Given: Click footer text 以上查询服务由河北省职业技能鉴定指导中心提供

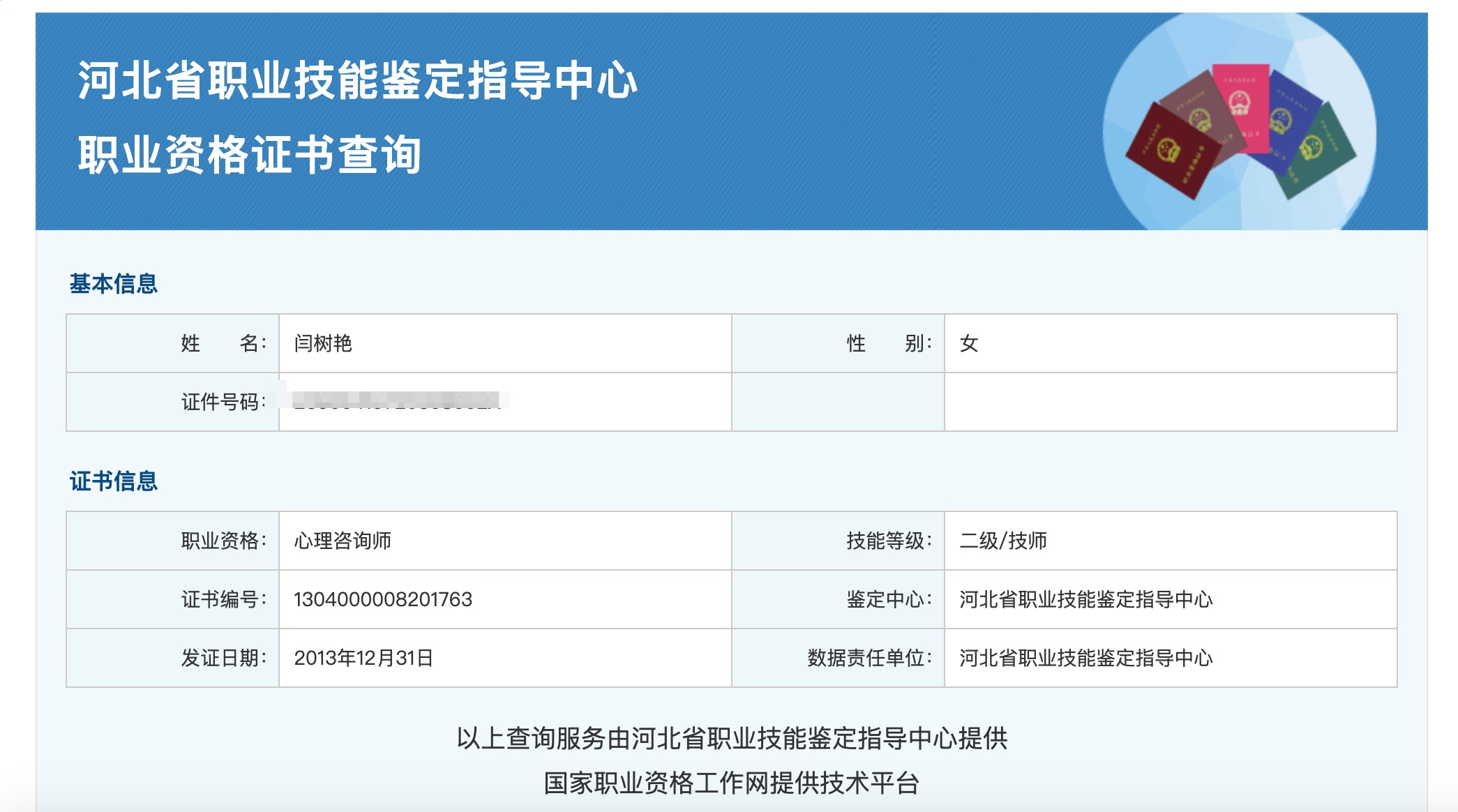Looking at the screenshot, I should point(732,738).
